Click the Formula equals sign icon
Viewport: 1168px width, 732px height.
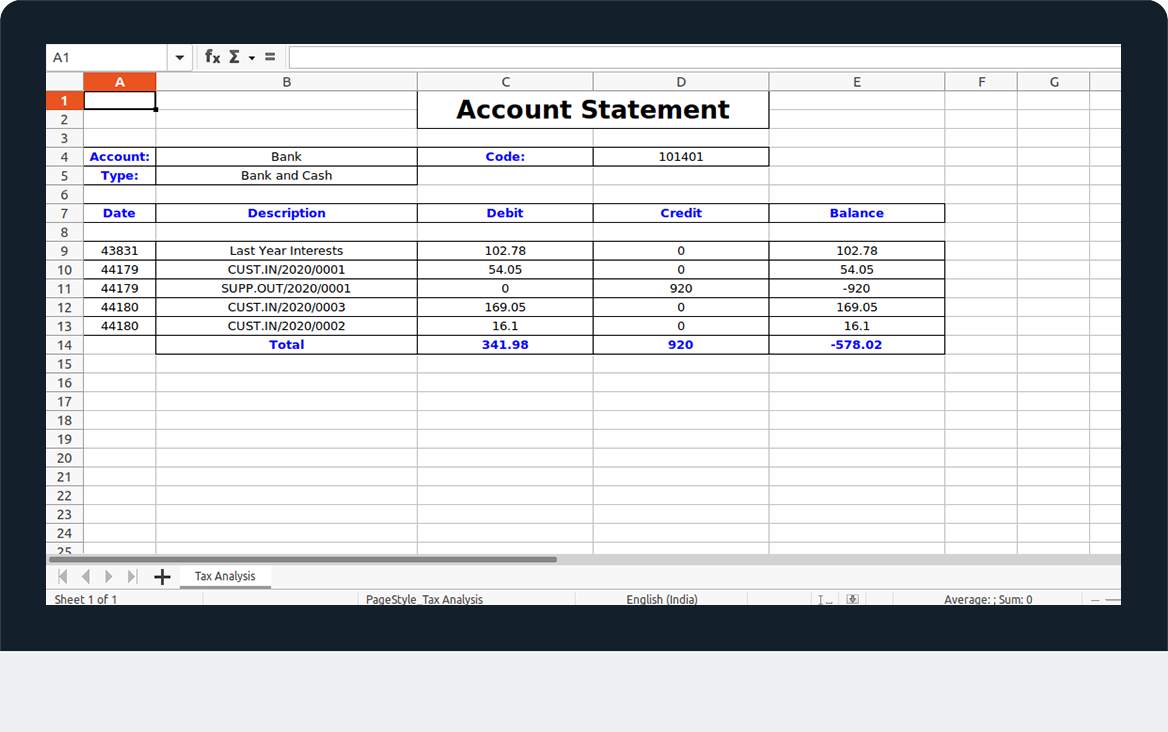pos(270,57)
